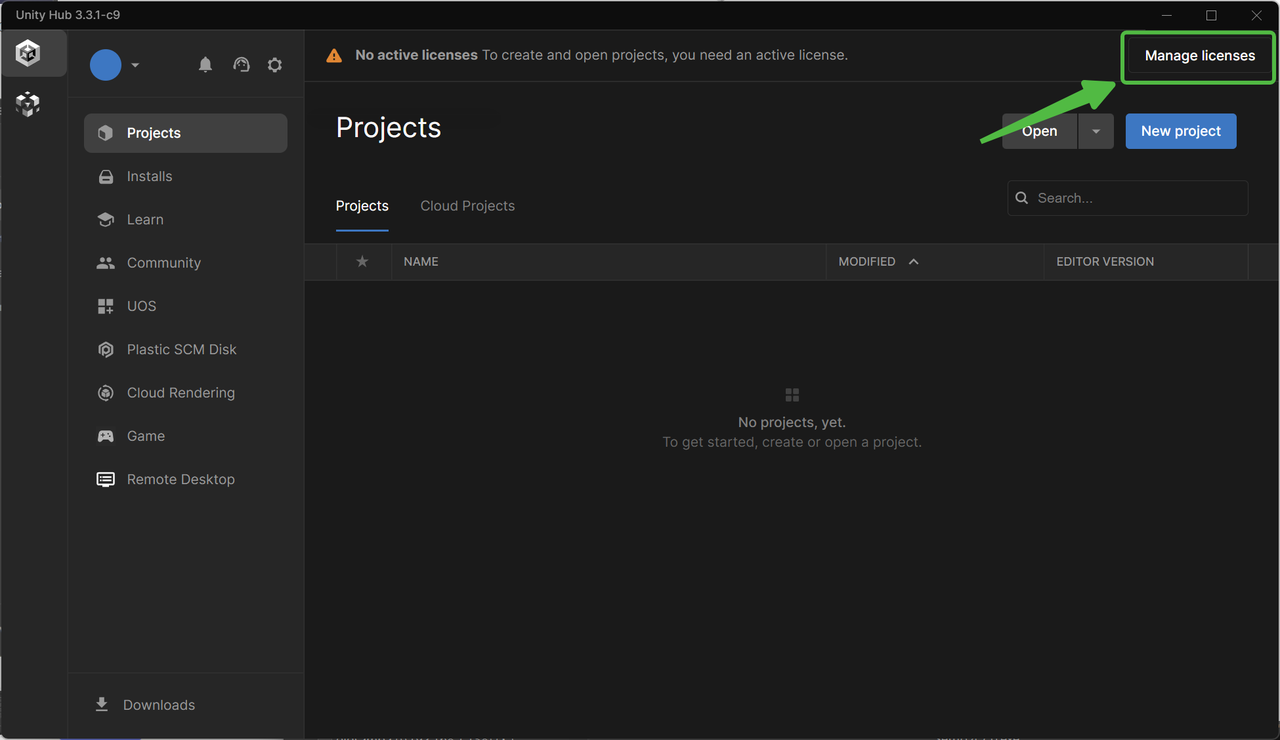
Task: Switch to the Cloud Projects tab
Action: pyautogui.click(x=467, y=206)
